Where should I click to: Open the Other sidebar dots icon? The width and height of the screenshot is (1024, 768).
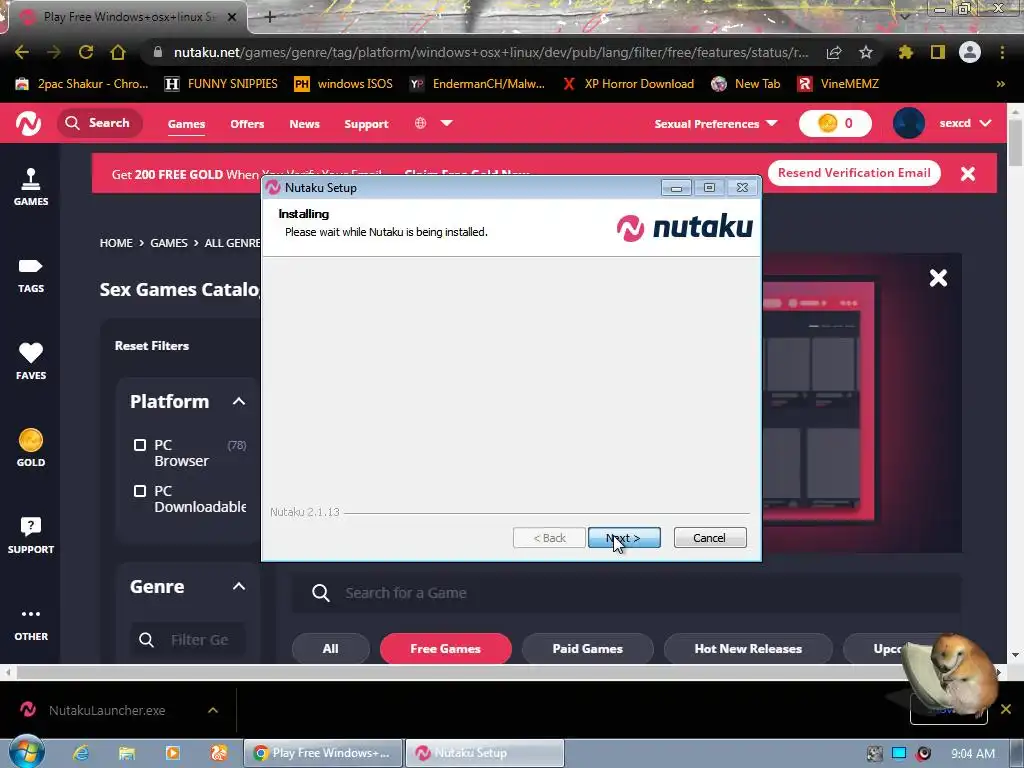click(x=31, y=624)
